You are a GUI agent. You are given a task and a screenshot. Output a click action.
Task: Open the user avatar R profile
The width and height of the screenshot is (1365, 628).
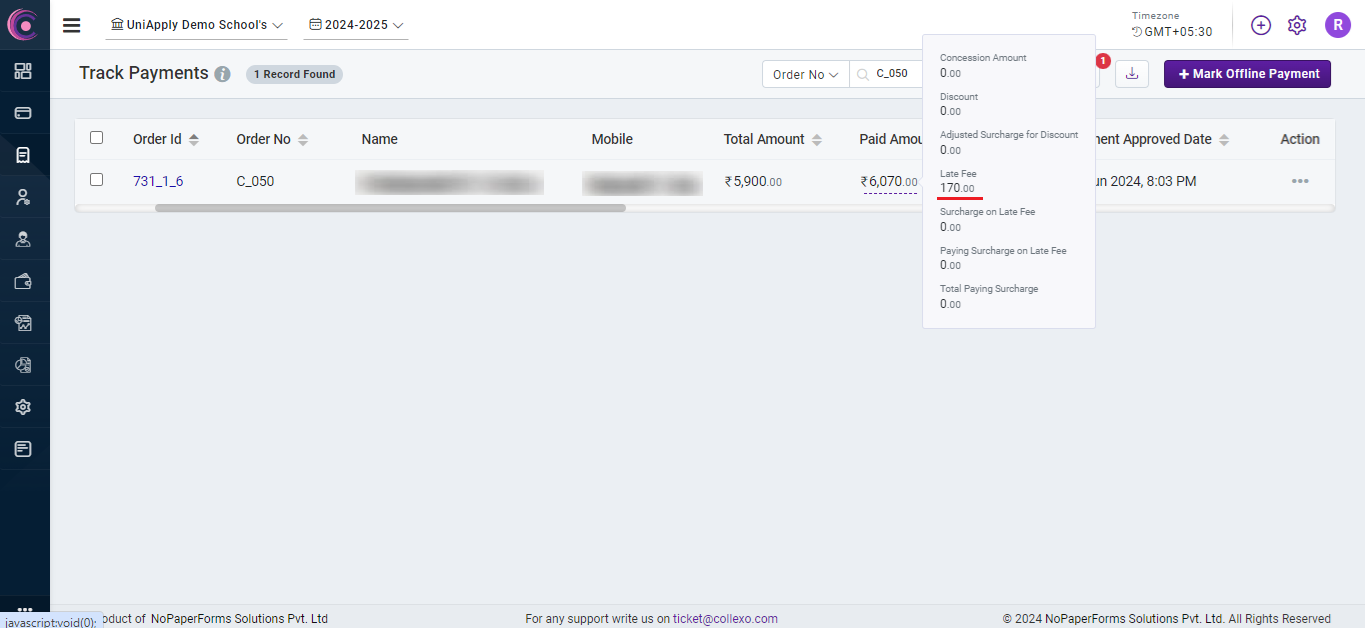point(1337,25)
